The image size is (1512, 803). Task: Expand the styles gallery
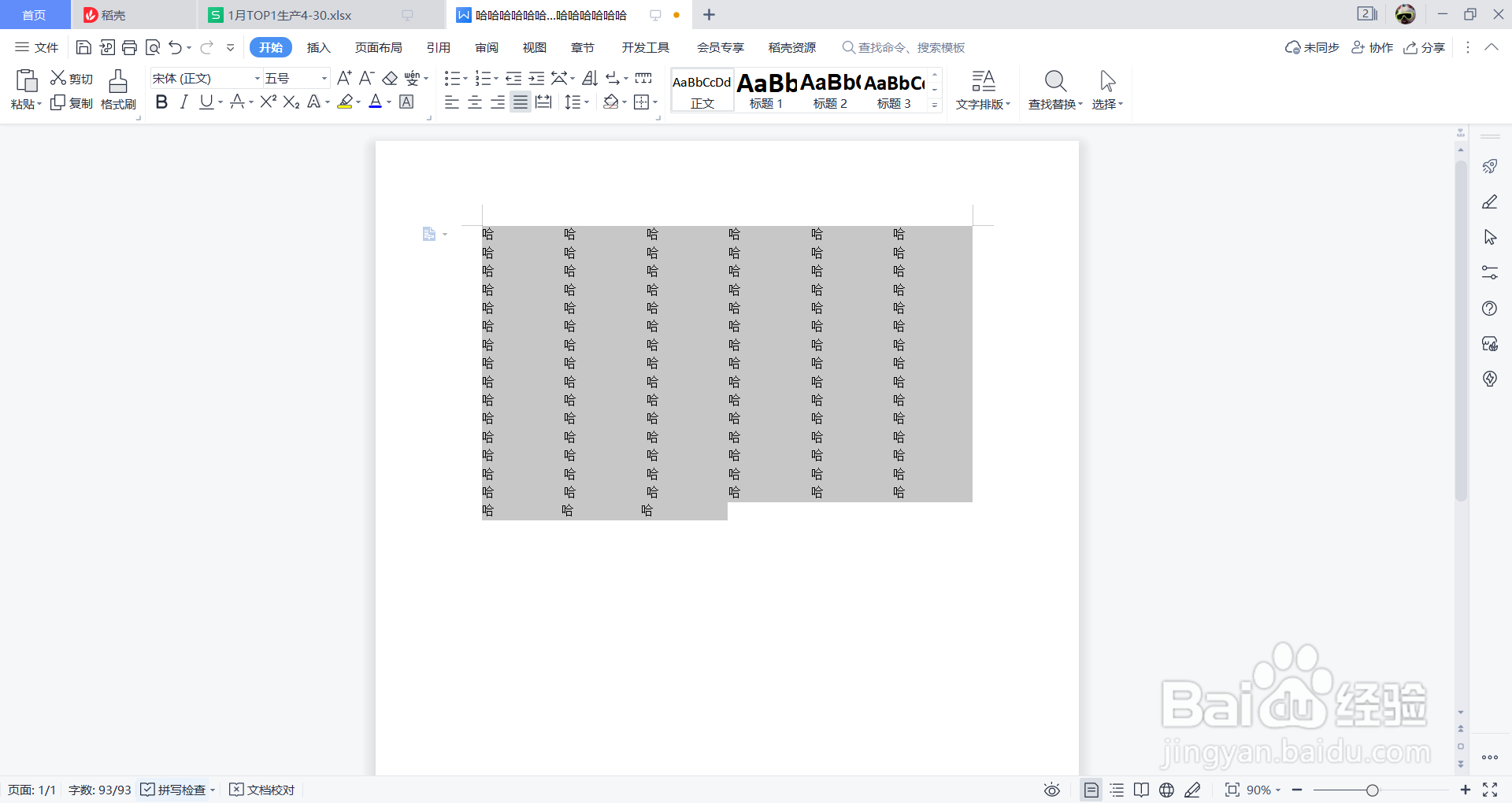(935, 105)
